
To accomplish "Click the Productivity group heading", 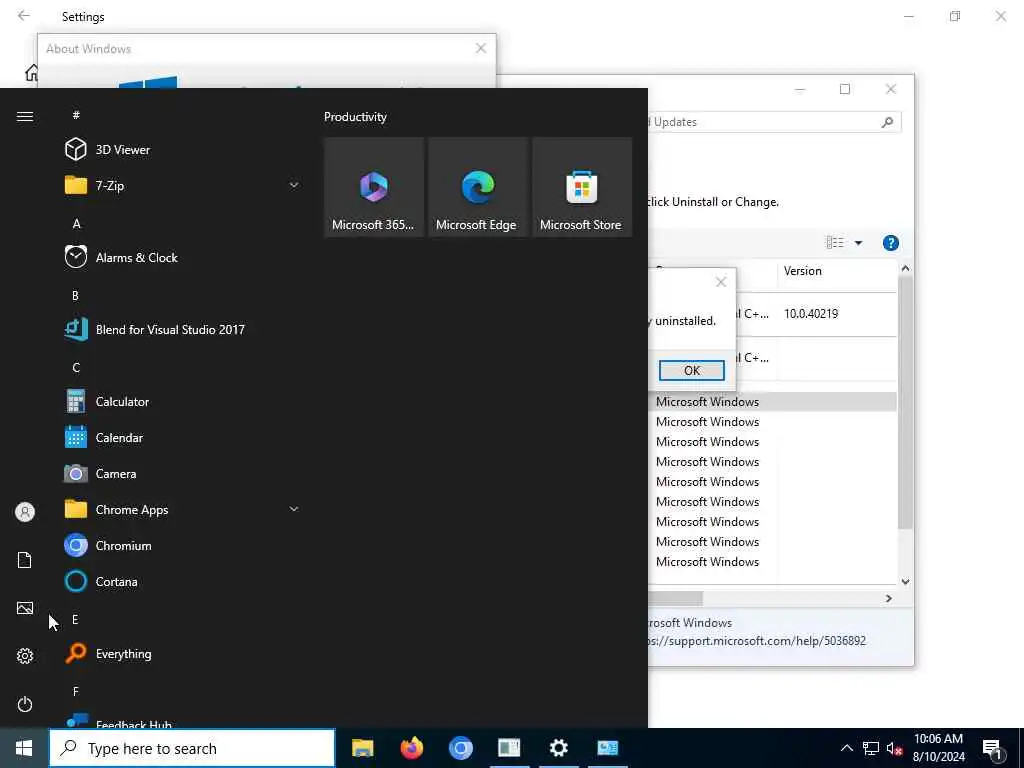I will coord(355,117).
